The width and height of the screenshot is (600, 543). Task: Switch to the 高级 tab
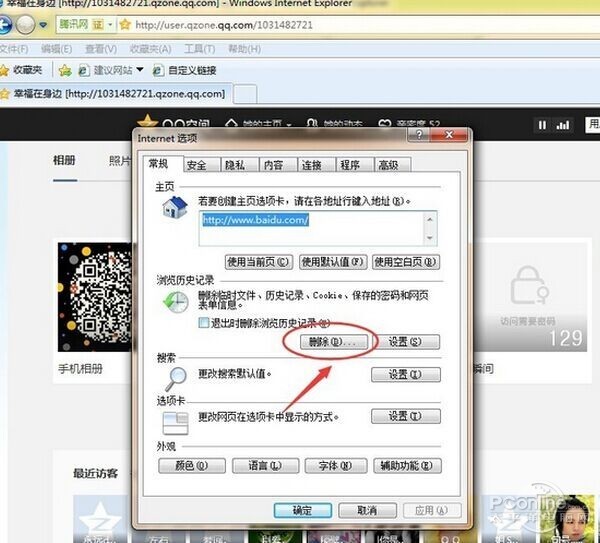[x=388, y=165]
